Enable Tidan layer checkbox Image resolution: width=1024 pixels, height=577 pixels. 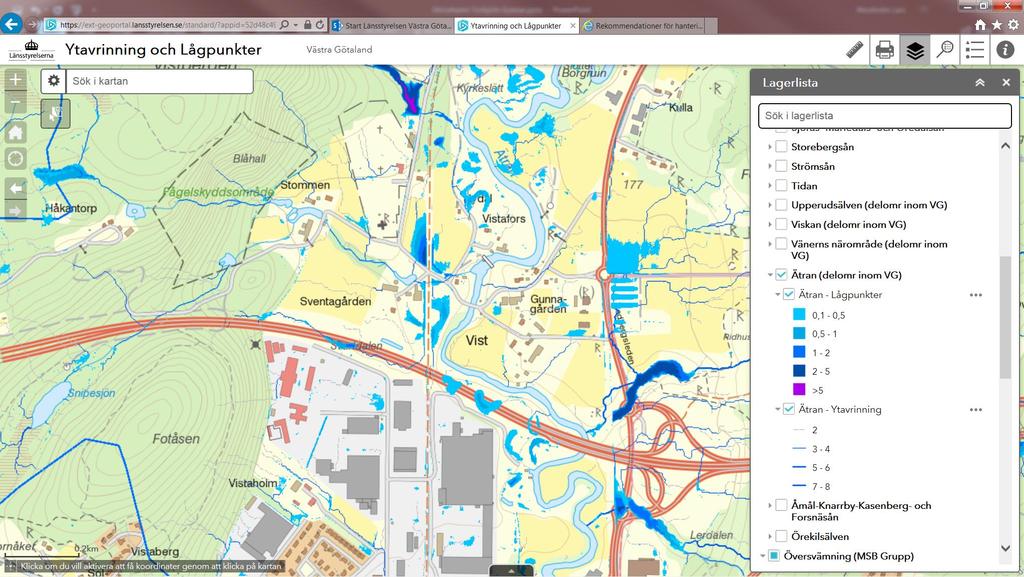click(781, 185)
